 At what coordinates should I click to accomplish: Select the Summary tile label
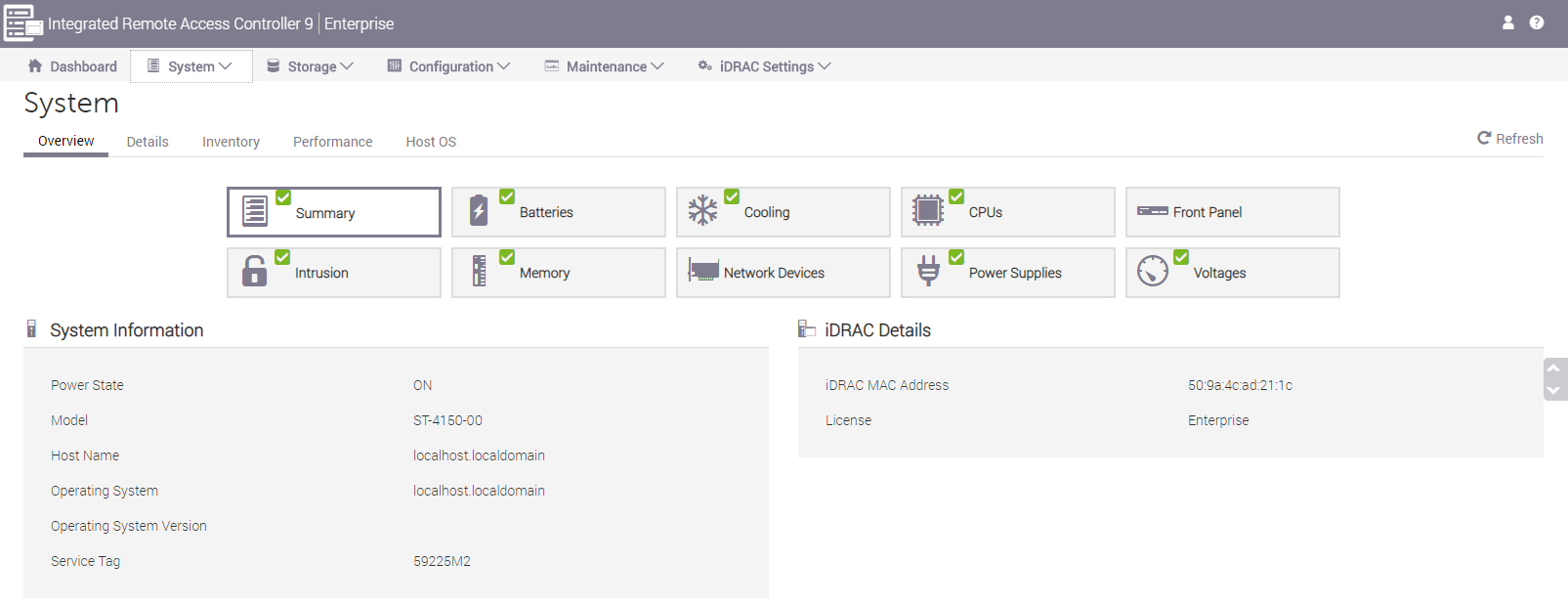coord(325,213)
